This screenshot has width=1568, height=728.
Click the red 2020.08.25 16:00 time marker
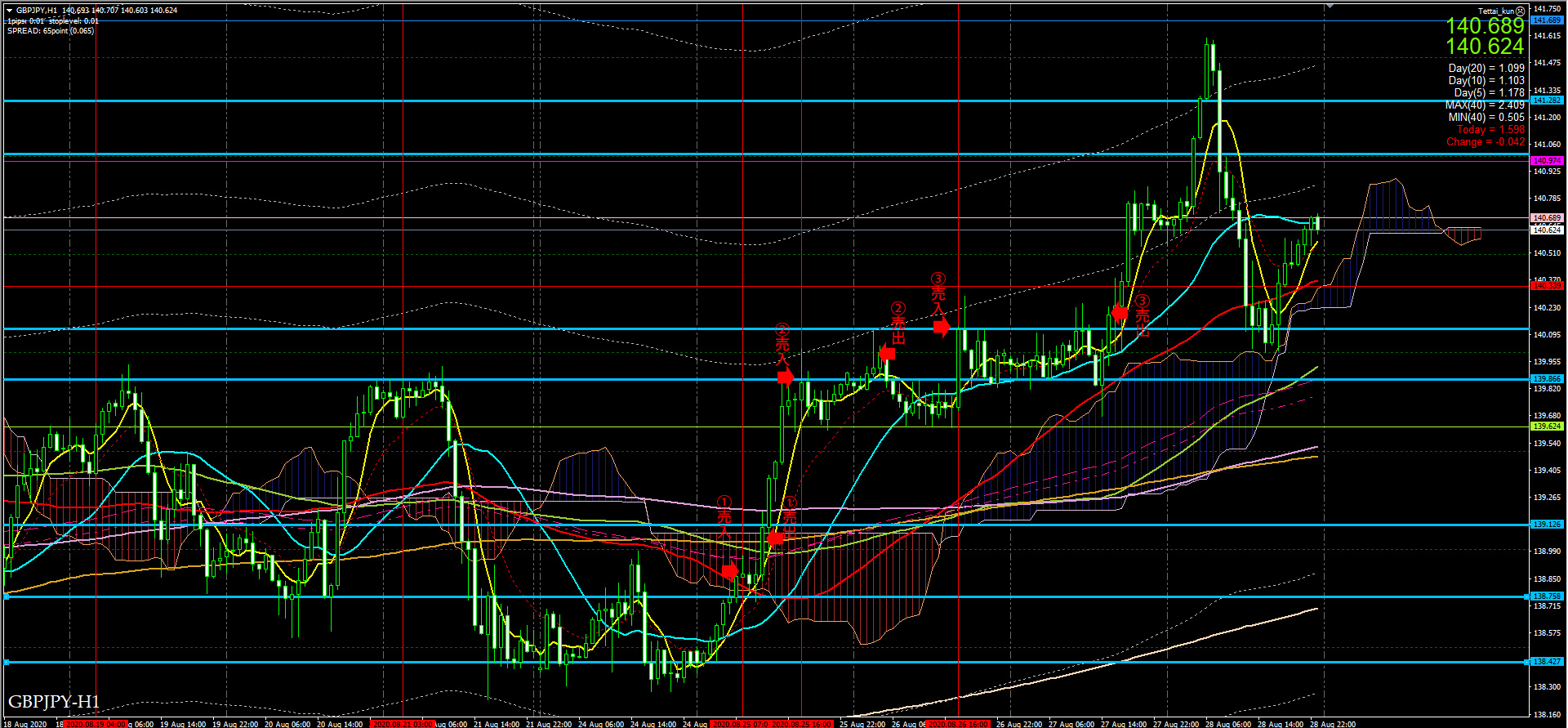pyautogui.click(x=801, y=724)
